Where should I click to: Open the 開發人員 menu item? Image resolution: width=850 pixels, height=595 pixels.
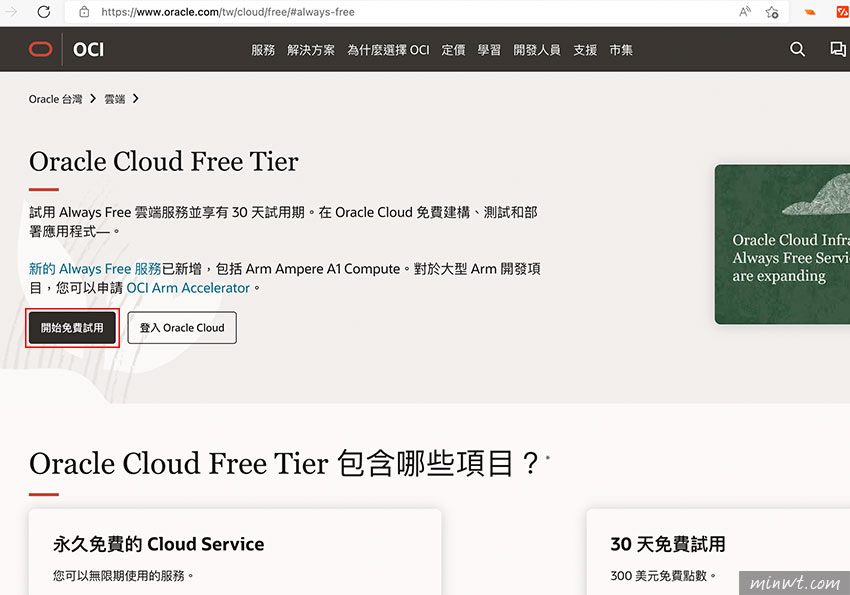pyautogui.click(x=537, y=50)
